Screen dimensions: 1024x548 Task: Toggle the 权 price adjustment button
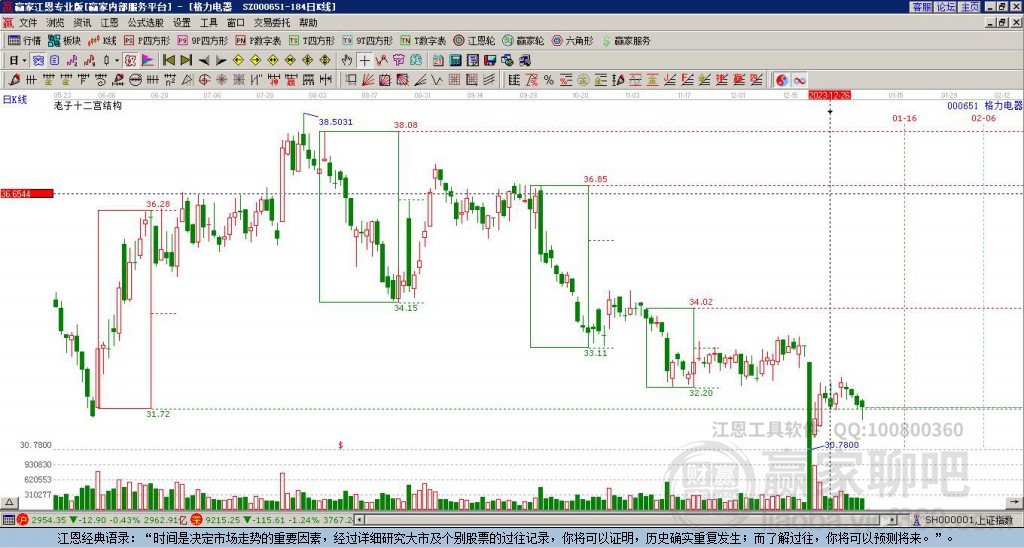(x=130, y=61)
